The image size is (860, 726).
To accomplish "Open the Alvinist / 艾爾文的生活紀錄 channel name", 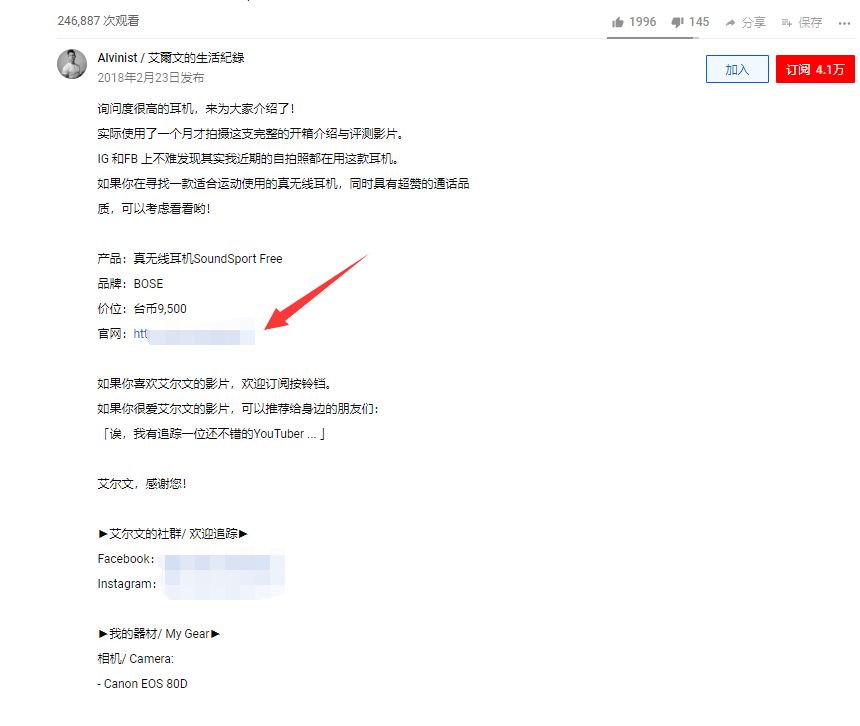I will (171, 58).
